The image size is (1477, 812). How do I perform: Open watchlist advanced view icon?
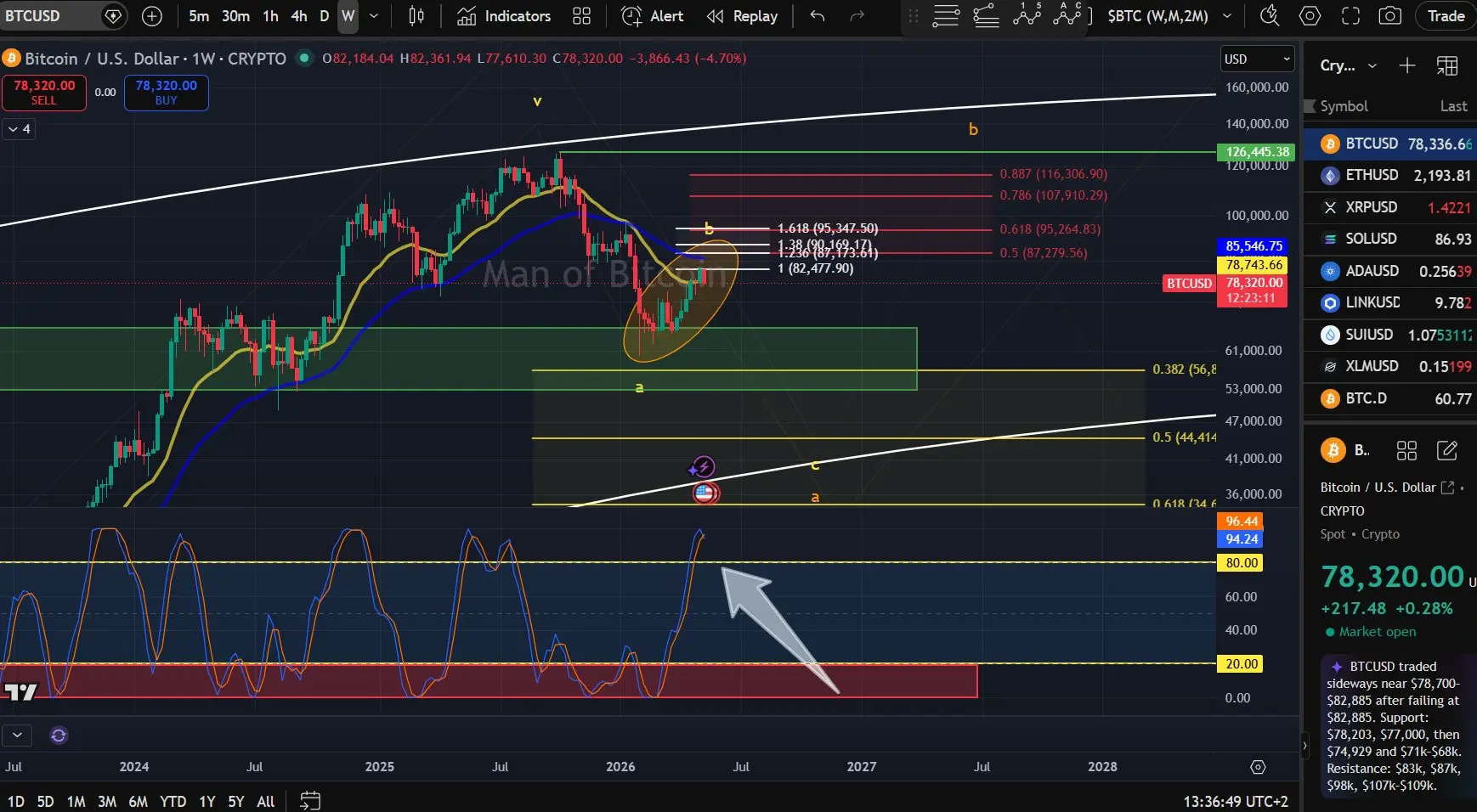pos(1447,65)
